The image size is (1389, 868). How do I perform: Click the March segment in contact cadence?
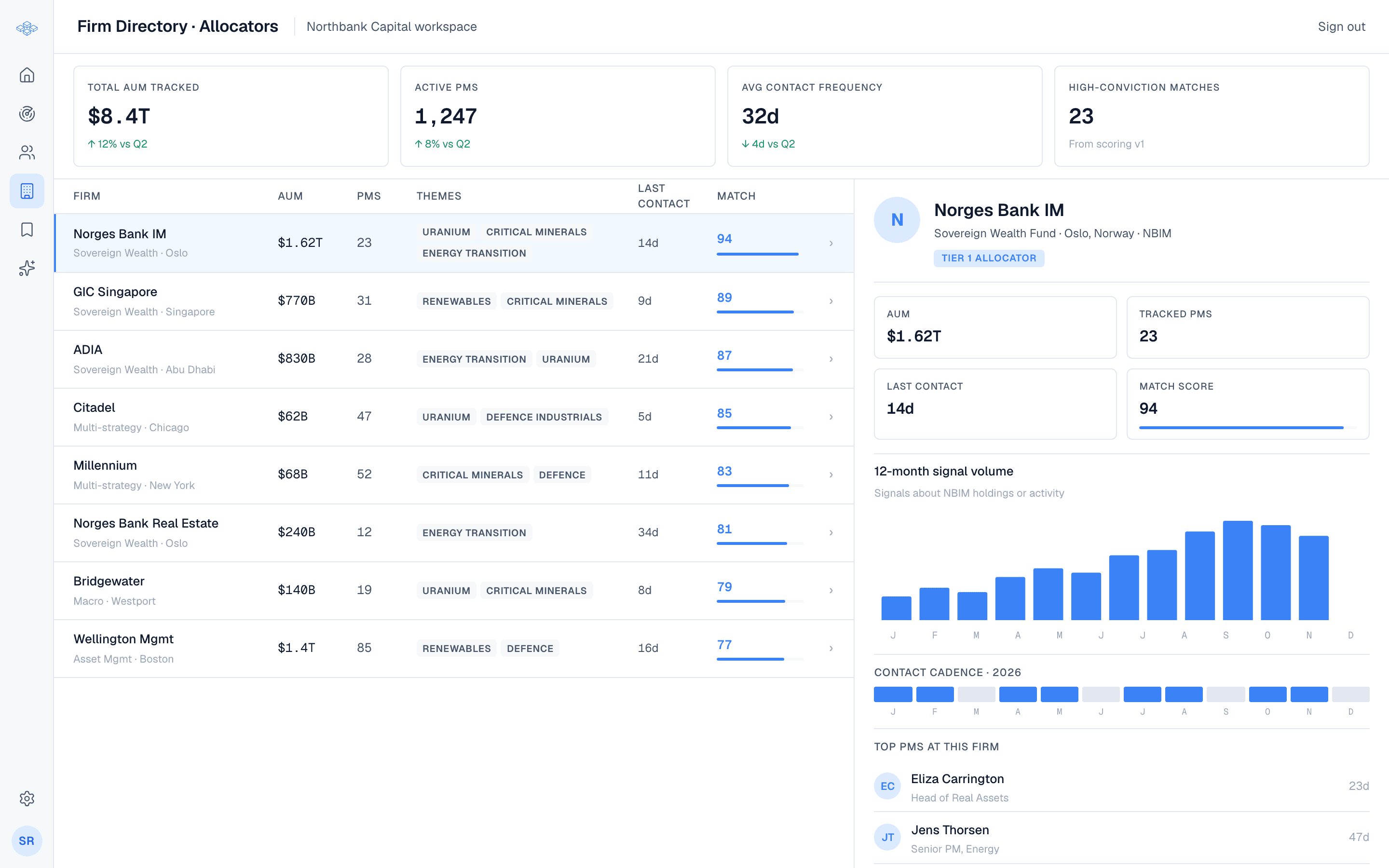tap(976, 694)
